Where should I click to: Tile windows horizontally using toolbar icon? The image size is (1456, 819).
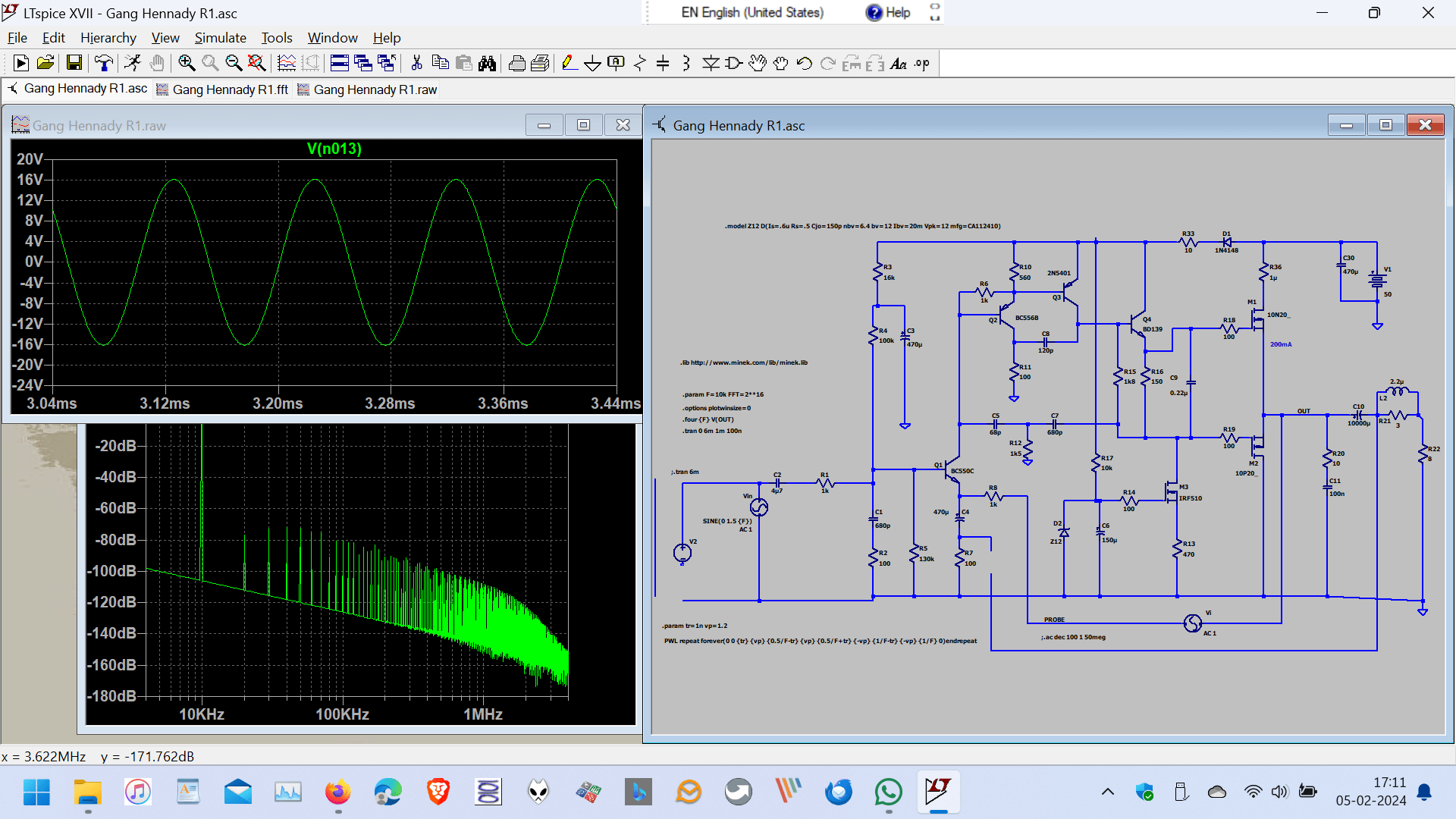340,64
